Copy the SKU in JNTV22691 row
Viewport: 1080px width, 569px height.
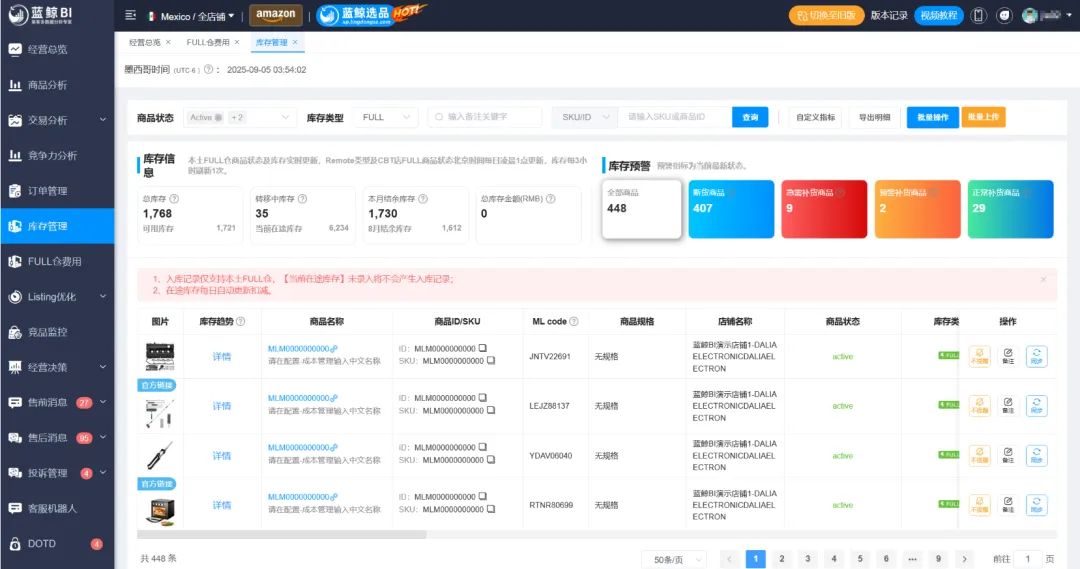[x=491, y=361]
